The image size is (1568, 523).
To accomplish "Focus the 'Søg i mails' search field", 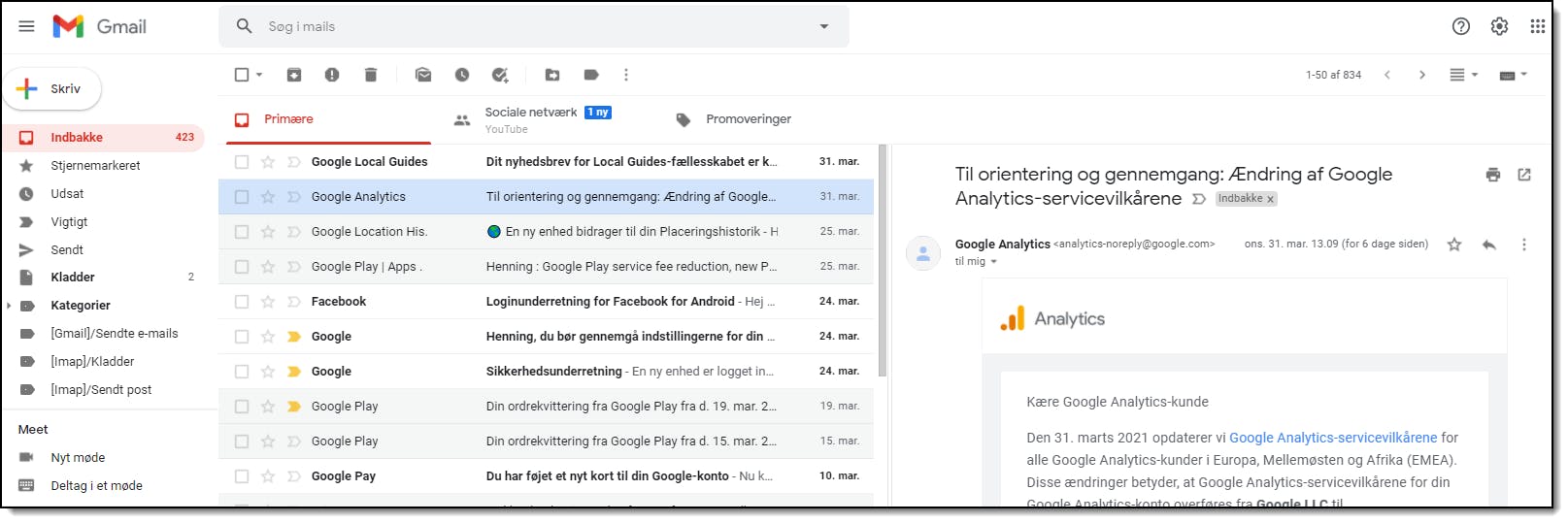I will click(534, 26).
